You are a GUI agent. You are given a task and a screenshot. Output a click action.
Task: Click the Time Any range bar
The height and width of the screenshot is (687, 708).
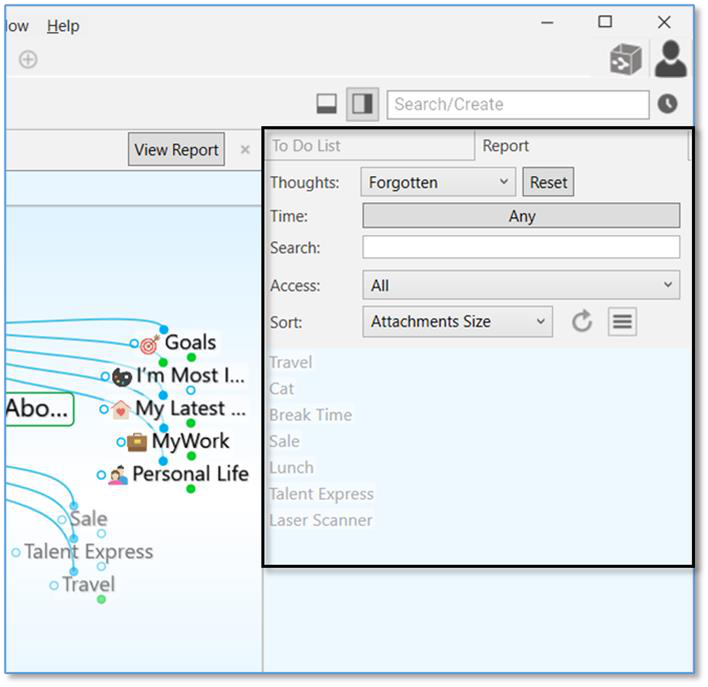click(520, 216)
